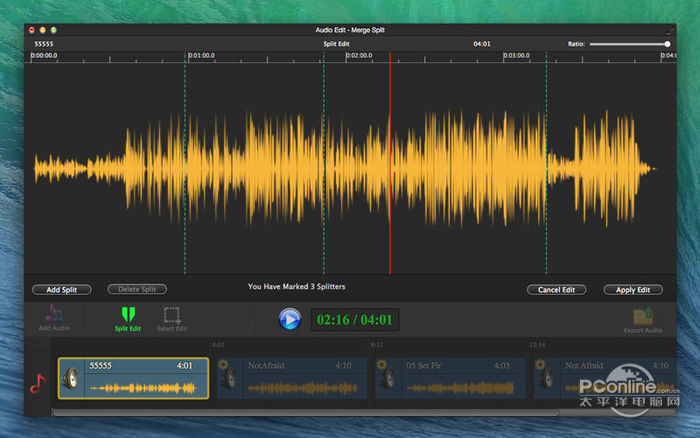Click the red music note icon
Image resolution: width=700 pixels, height=438 pixels.
click(x=38, y=381)
